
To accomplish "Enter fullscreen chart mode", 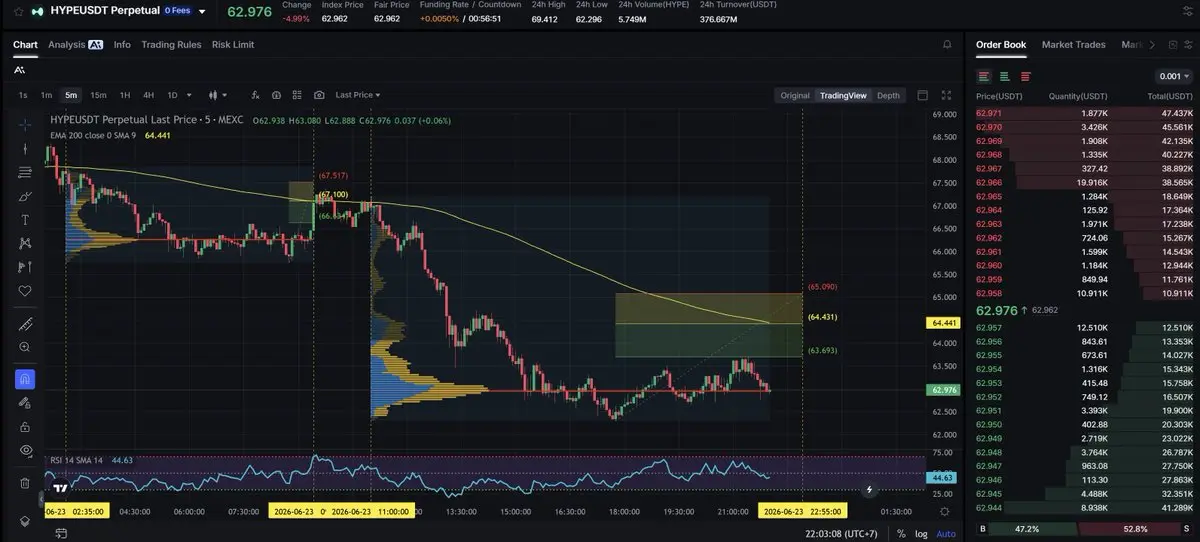I will 946,95.
